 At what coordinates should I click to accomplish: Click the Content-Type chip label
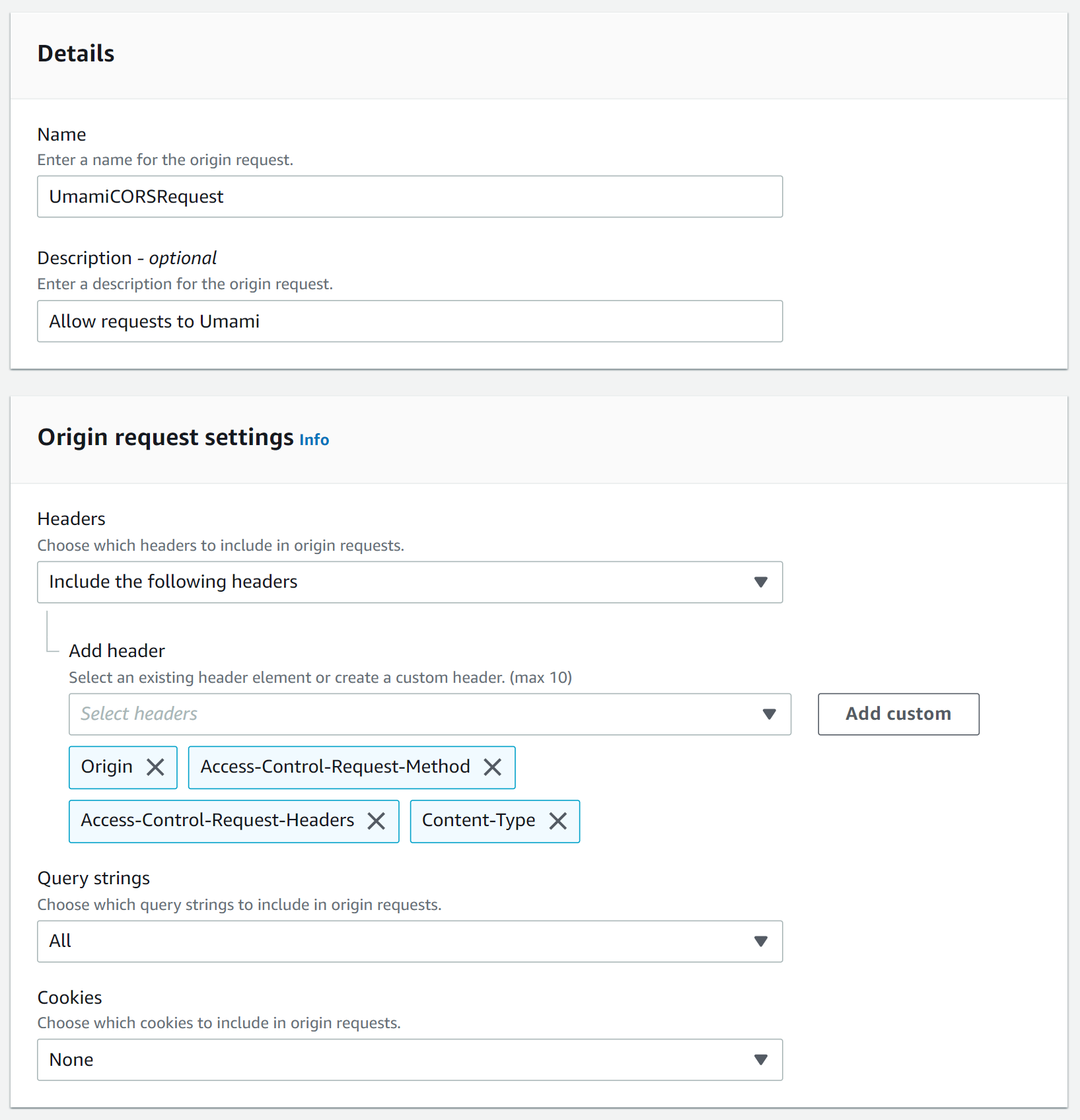pos(478,820)
